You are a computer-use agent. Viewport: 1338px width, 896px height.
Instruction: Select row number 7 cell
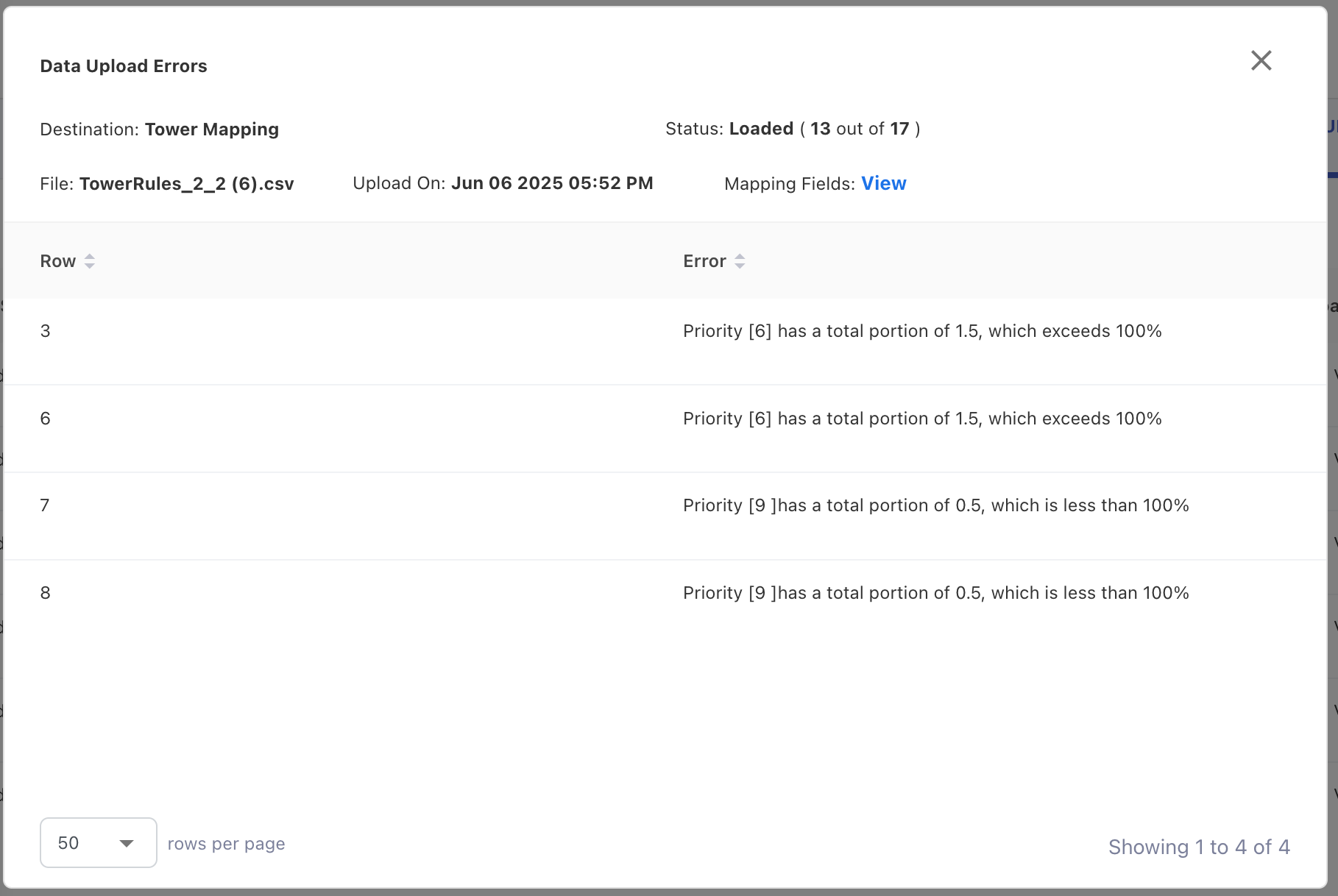(x=45, y=505)
